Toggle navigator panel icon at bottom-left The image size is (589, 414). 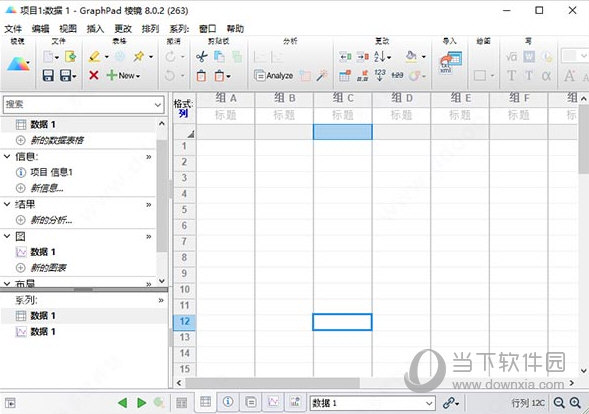pyautogui.click(x=11, y=403)
